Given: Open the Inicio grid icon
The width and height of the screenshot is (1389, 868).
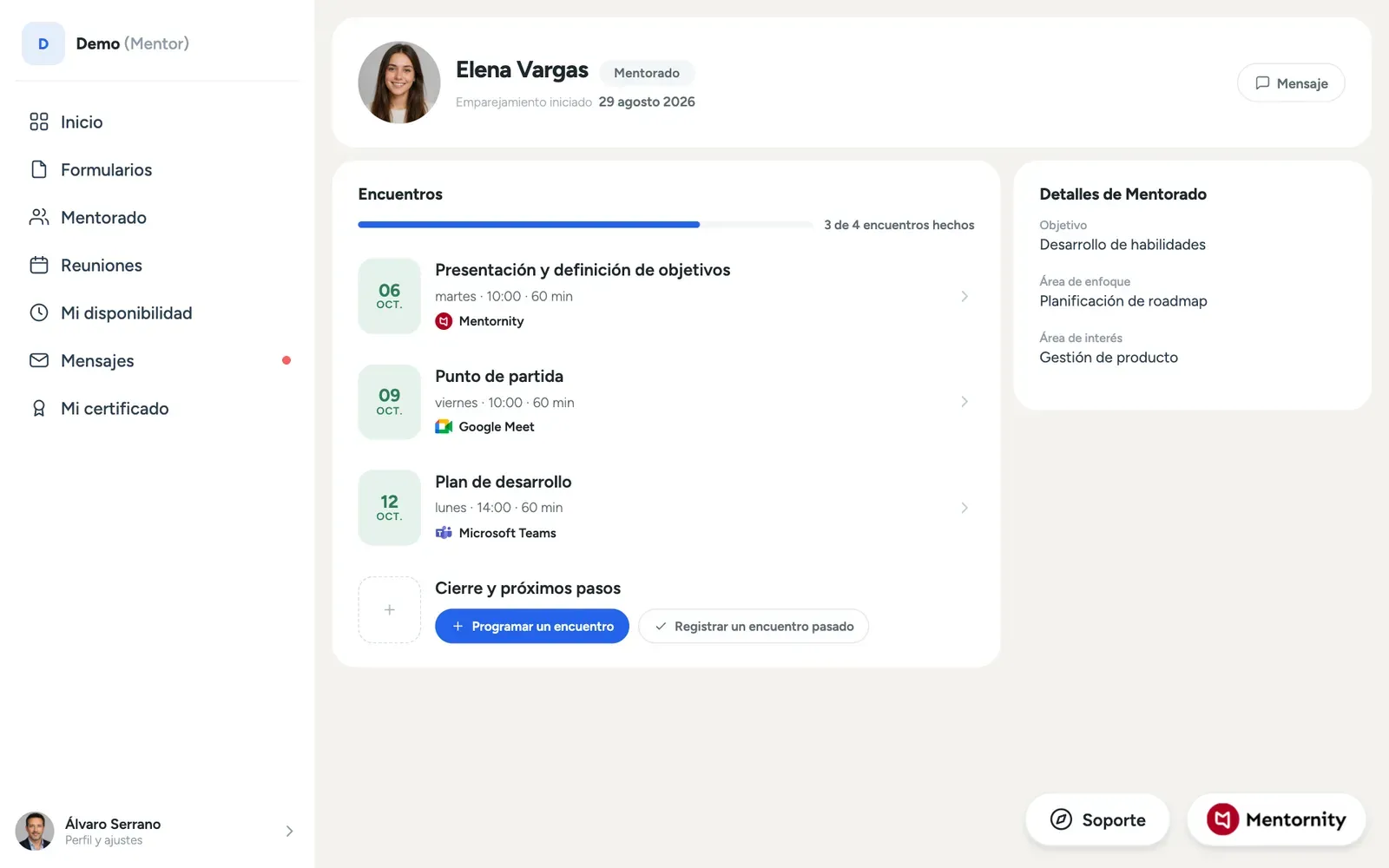Looking at the screenshot, I should 39,122.
